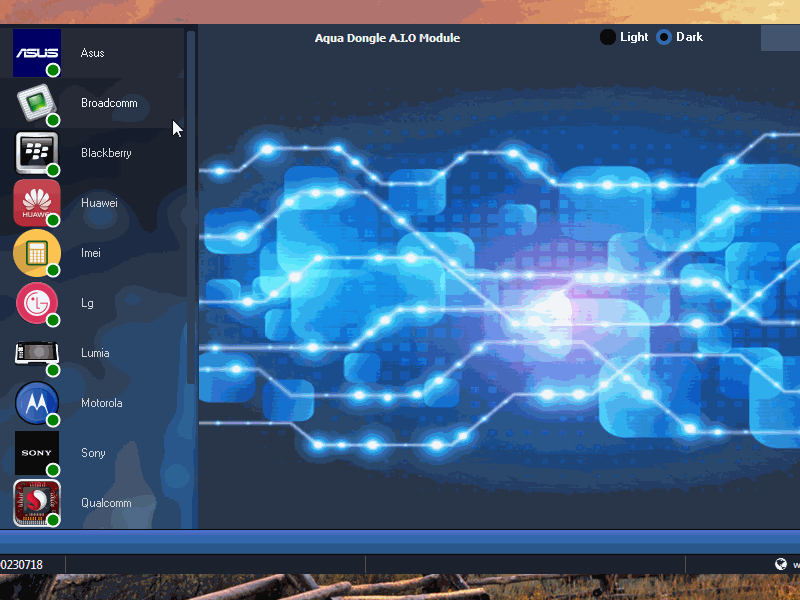Click the brand list vertical scrollbar
This screenshot has height=600, width=800.
(191, 207)
